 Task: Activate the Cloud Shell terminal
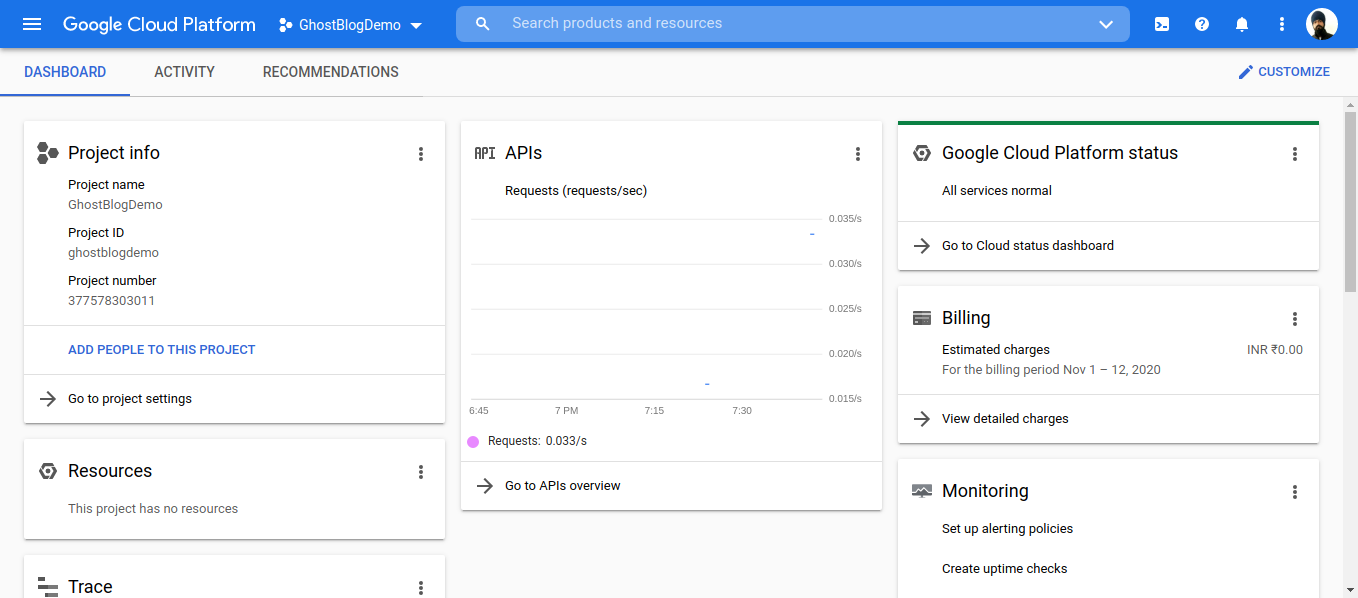point(1161,24)
